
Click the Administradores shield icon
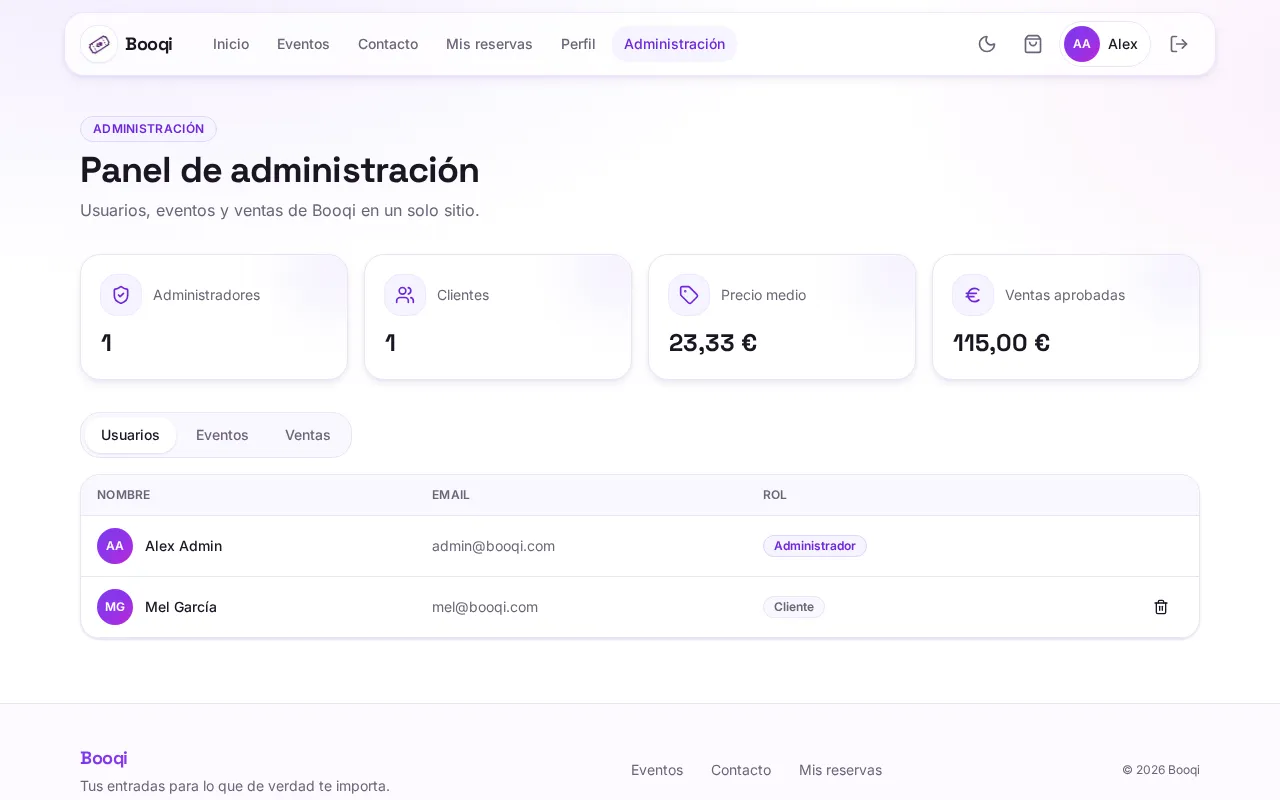(121, 295)
